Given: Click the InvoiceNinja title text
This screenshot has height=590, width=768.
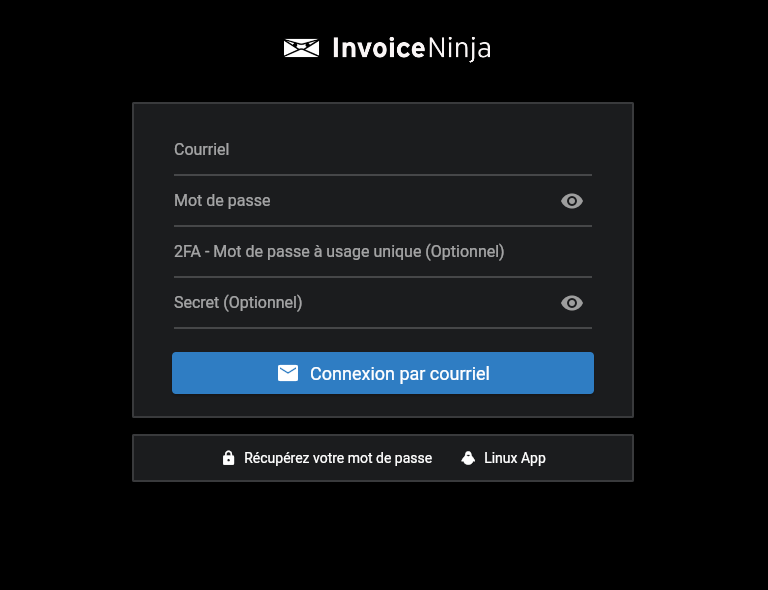Looking at the screenshot, I should click(411, 48).
